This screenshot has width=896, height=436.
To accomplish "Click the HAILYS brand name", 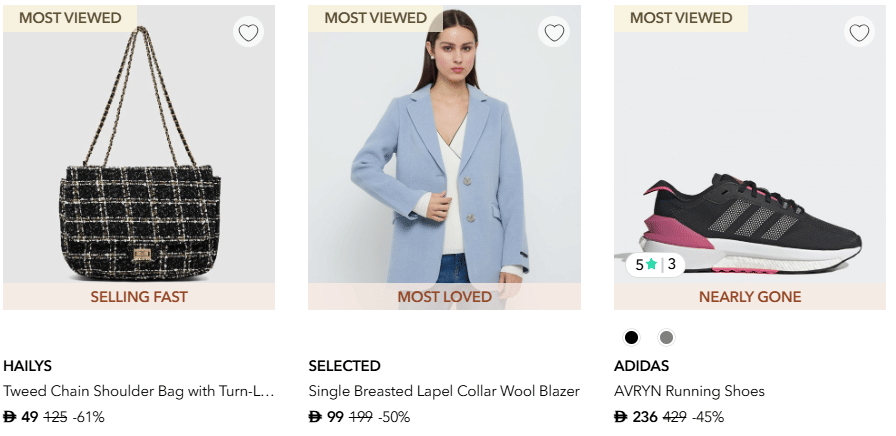I will pyautogui.click(x=27, y=366).
